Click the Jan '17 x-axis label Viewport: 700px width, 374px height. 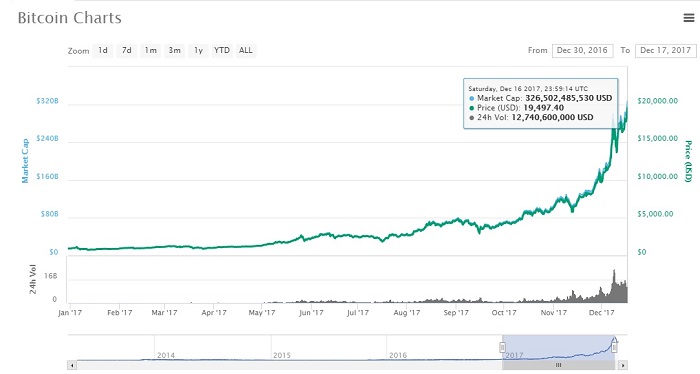pos(70,312)
